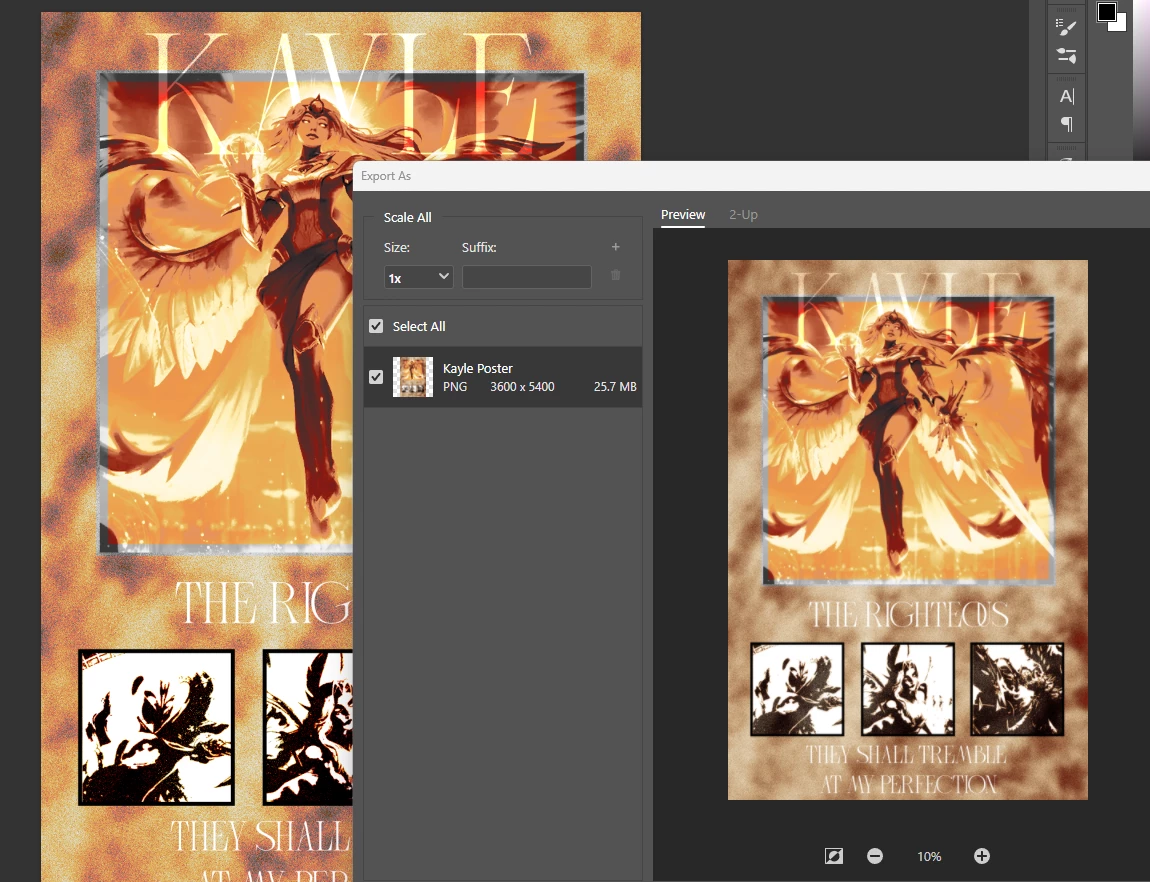Switch to the Preview tab
The image size is (1150, 882).
683,215
